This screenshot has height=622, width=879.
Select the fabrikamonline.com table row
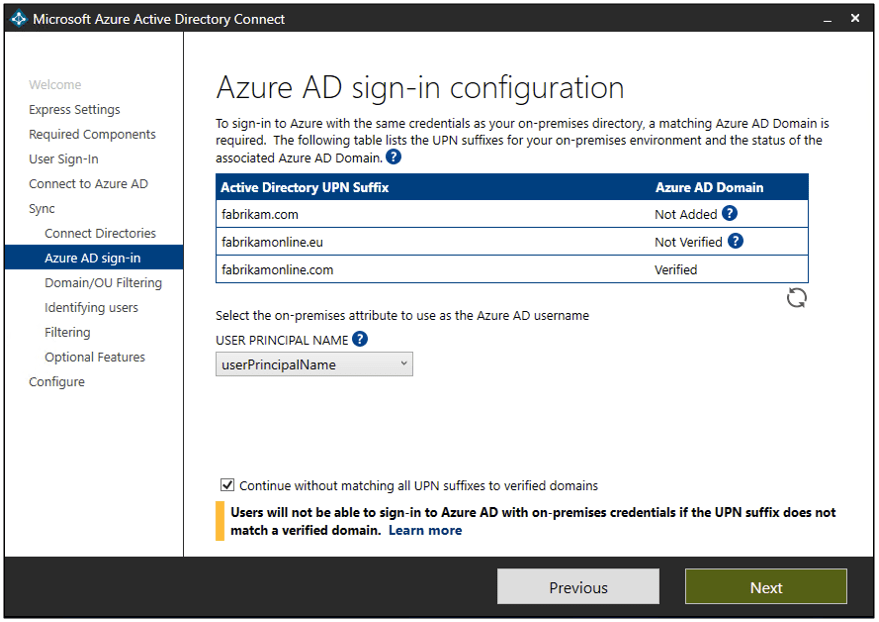coord(511,269)
